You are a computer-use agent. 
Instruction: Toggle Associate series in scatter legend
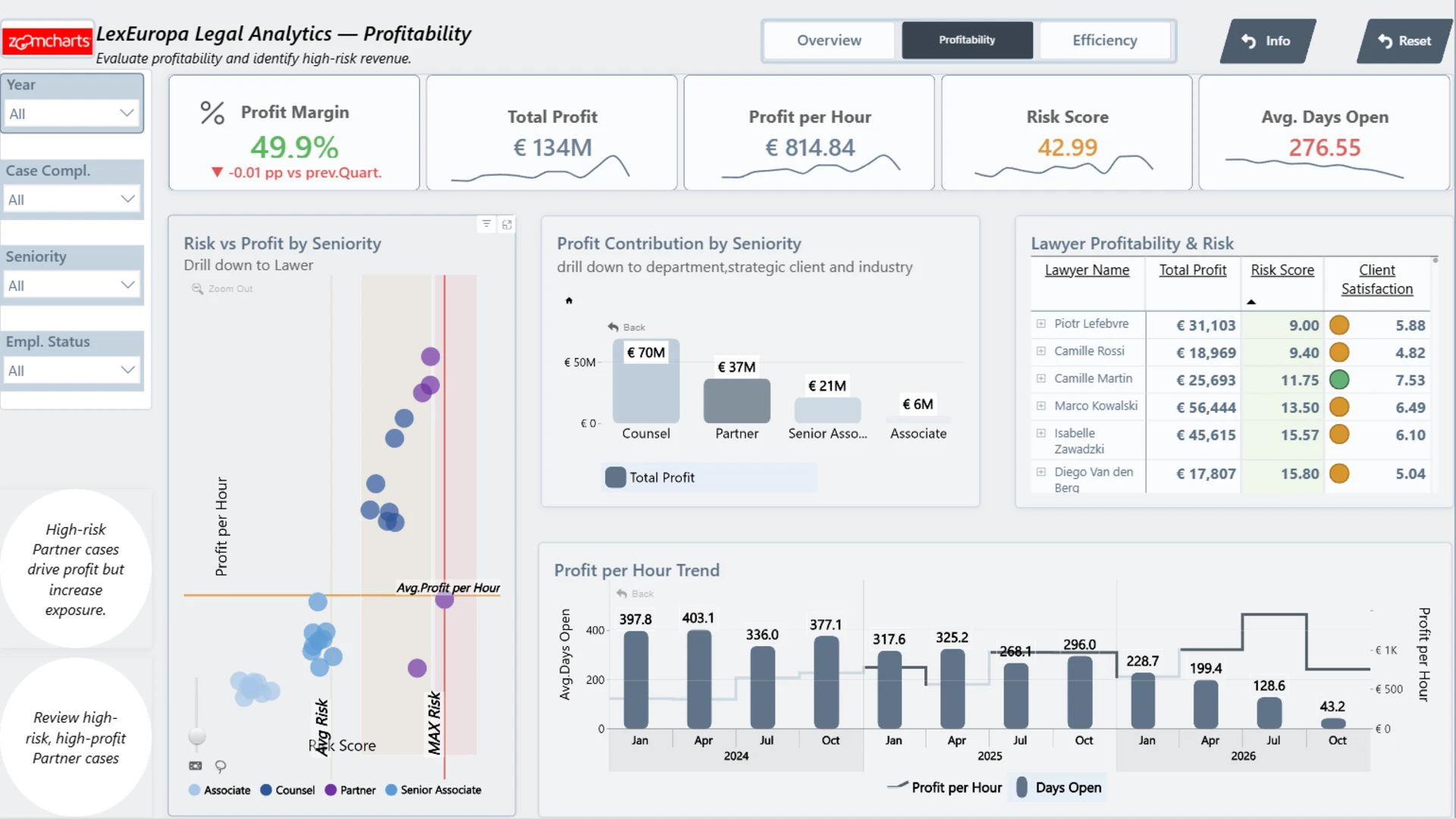[x=219, y=789]
